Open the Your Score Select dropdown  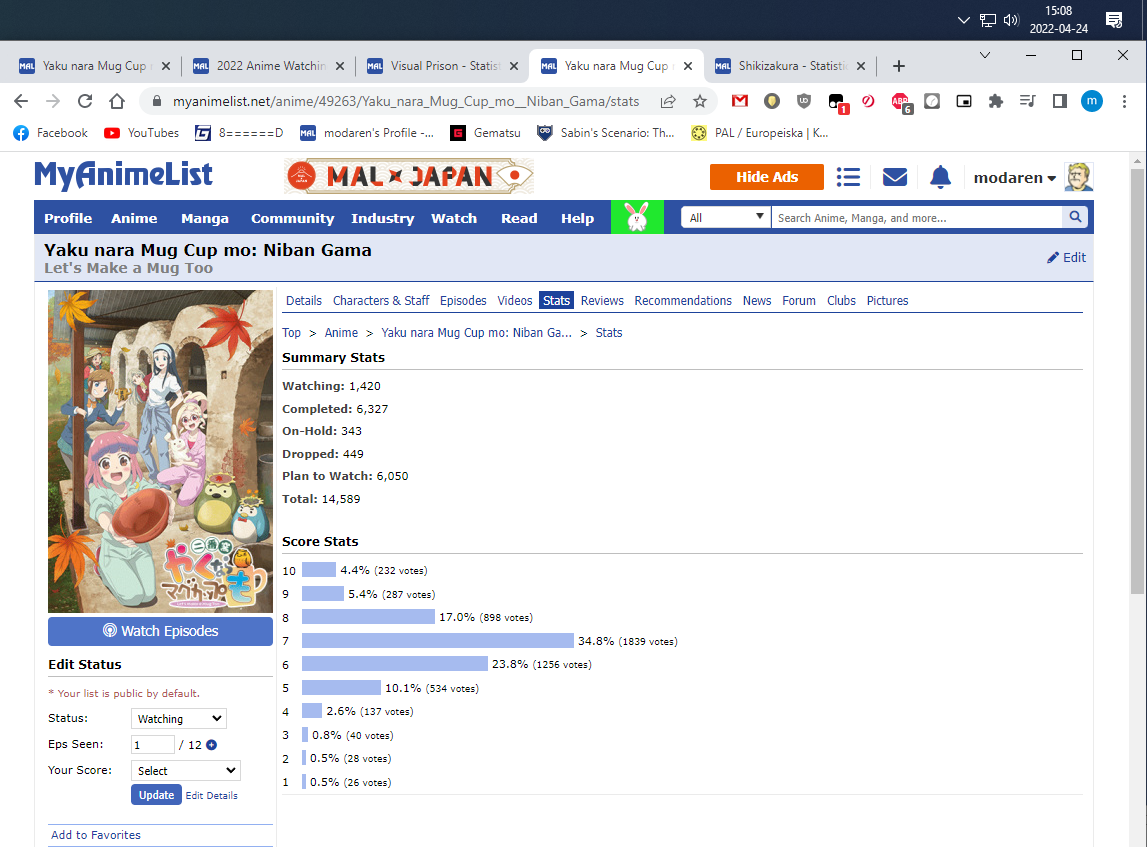[185, 770]
